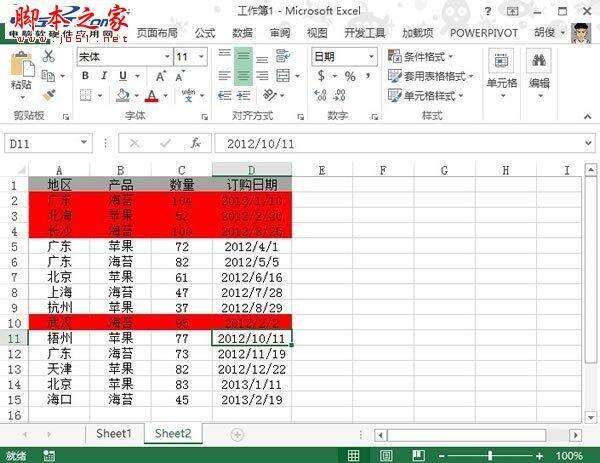The width and height of the screenshot is (600, 463).
Task: Click the insert function fx button
Action: tap(196, 143)
